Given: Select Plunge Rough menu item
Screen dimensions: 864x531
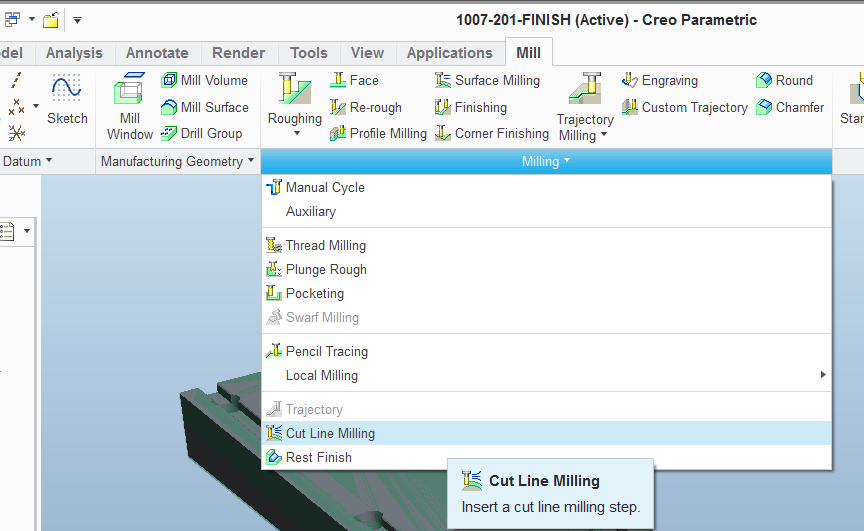Looking at the screenshot, I should click(546, 269).
